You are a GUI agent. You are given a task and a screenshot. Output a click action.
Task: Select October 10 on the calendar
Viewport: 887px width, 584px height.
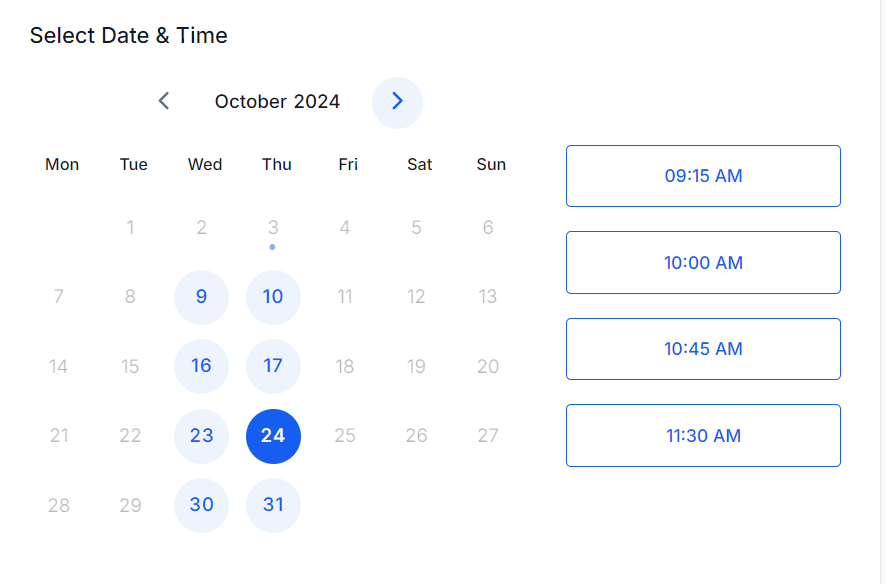coord(273,297)
